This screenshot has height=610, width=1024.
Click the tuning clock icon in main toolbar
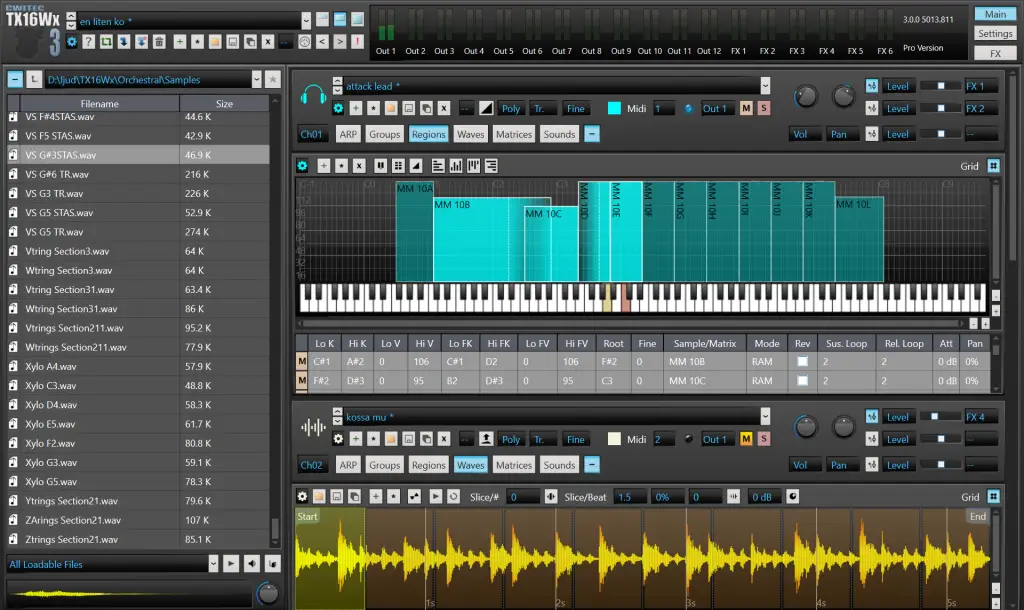point(305,41)
